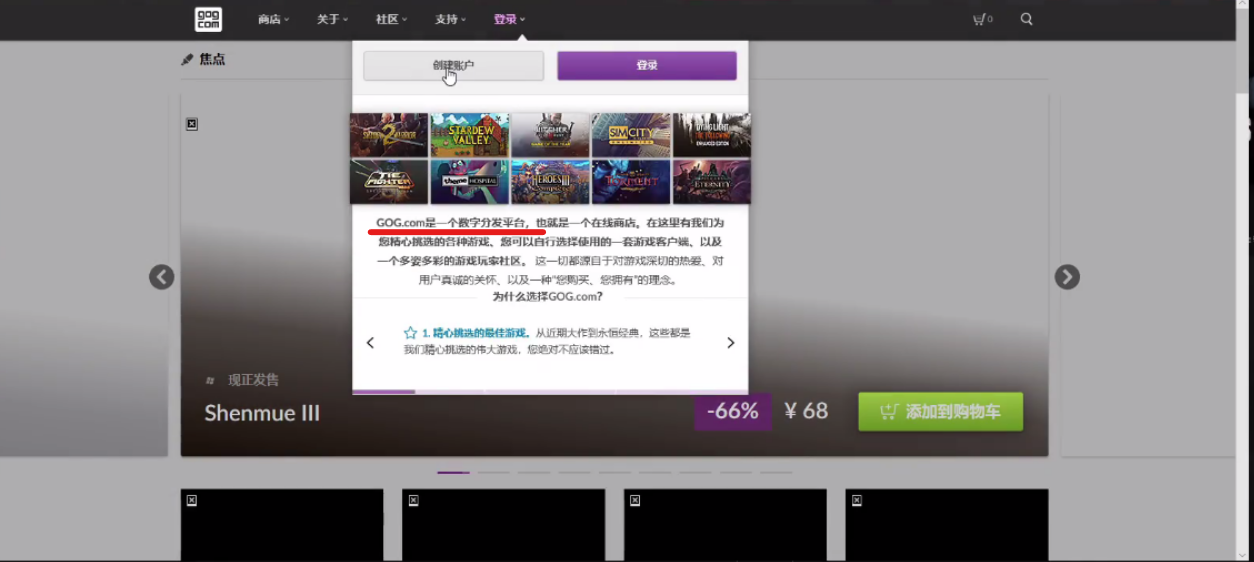1254x562 pixels.
Task: Click the search magnifier icon
Action: pos(1026,19)
